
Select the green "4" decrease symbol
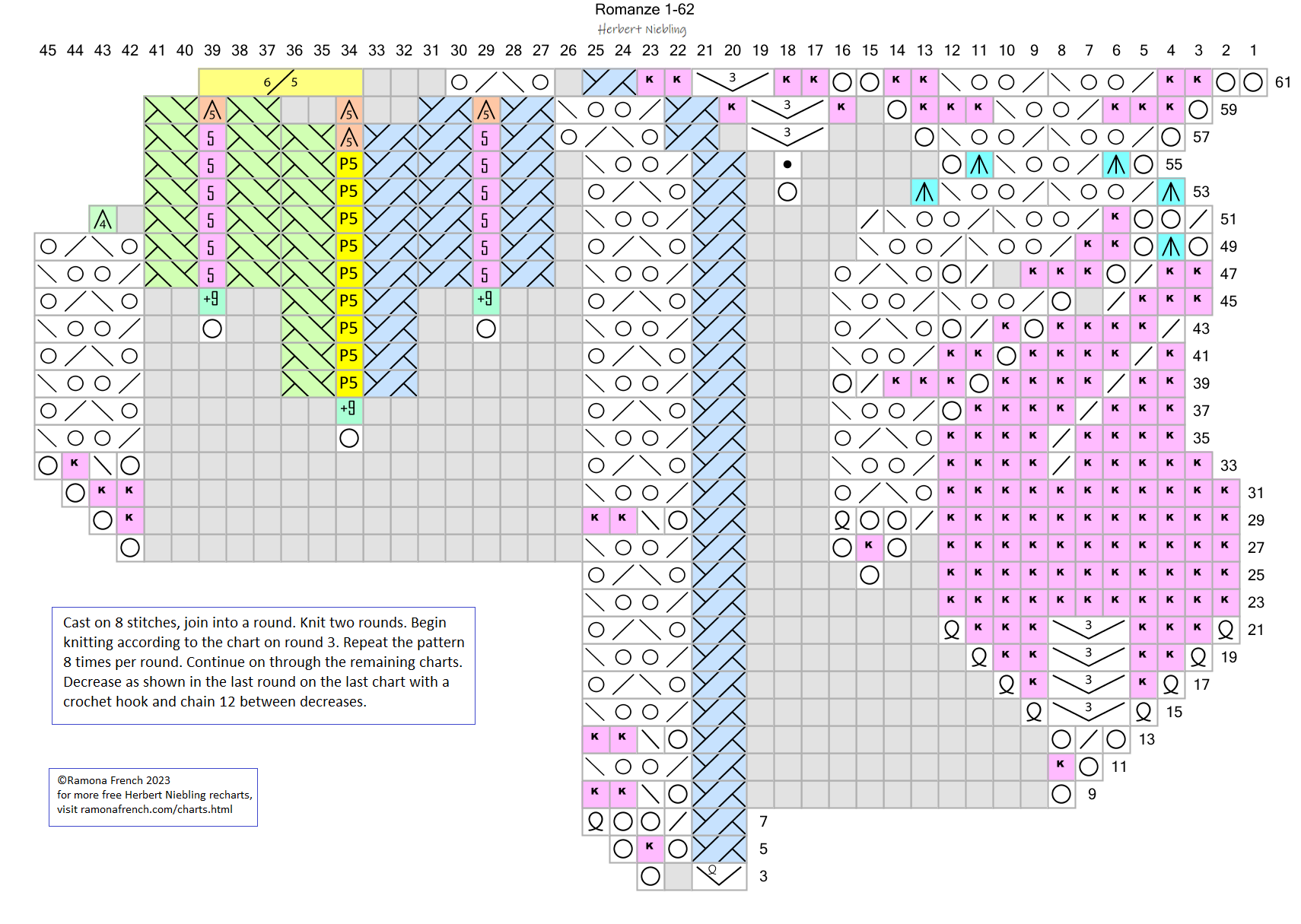coord(103,220)
